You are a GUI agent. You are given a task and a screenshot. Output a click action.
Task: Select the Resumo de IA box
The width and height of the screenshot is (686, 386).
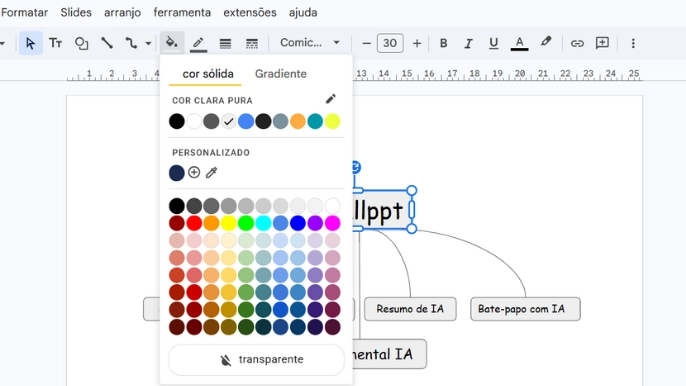point(410,309)
